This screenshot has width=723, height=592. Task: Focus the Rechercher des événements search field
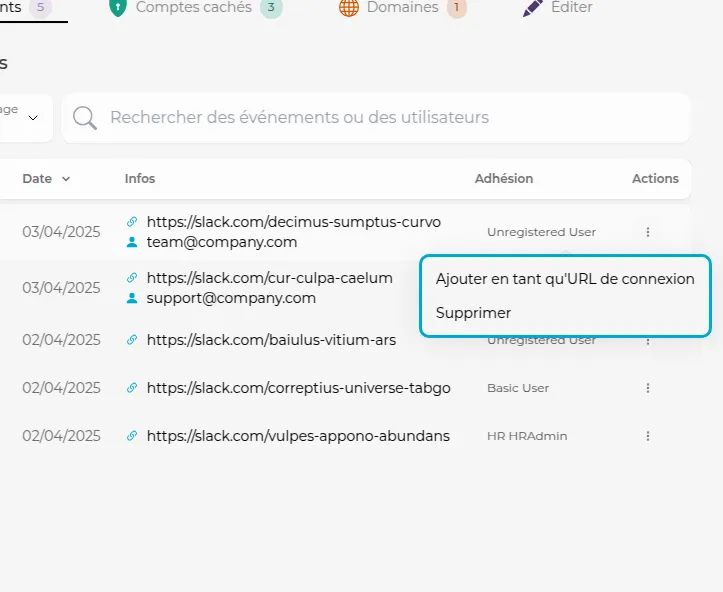coord(376,118)
